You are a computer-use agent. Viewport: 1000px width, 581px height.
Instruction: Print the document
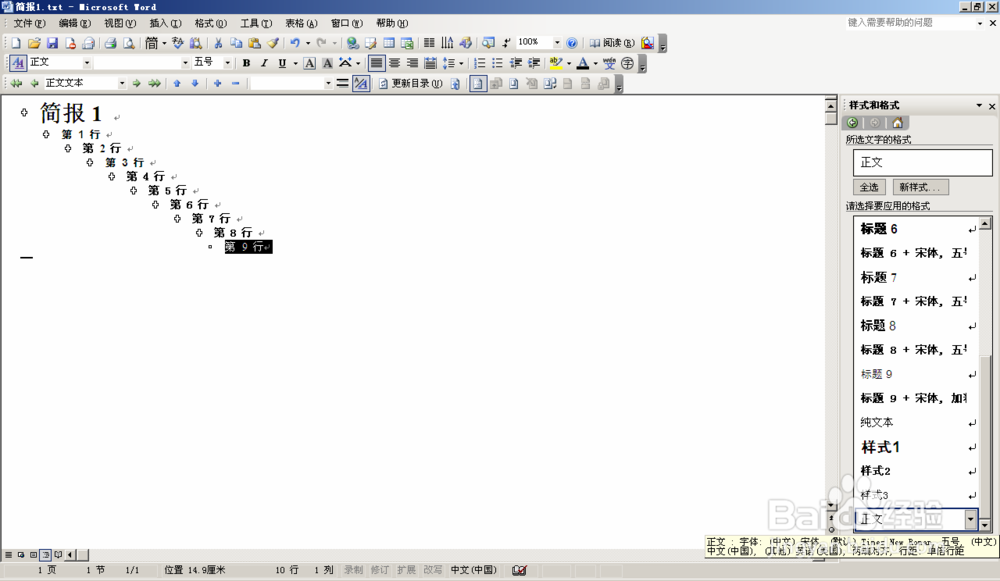coord(110,43)
